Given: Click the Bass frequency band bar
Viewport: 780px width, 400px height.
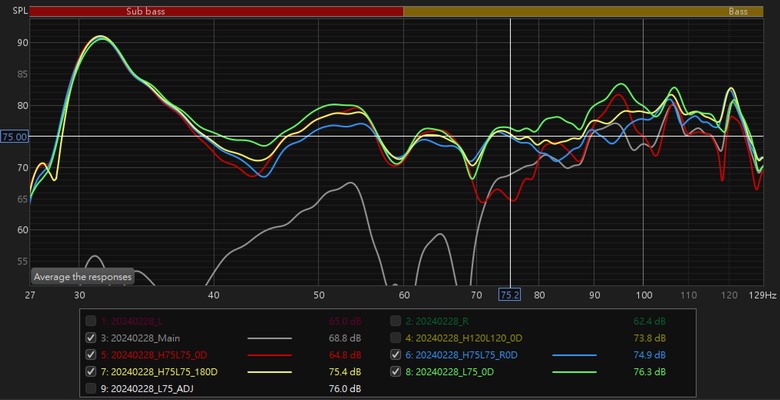Looking at the screenshot, I should pyautogui.click(x=583, y=11).
